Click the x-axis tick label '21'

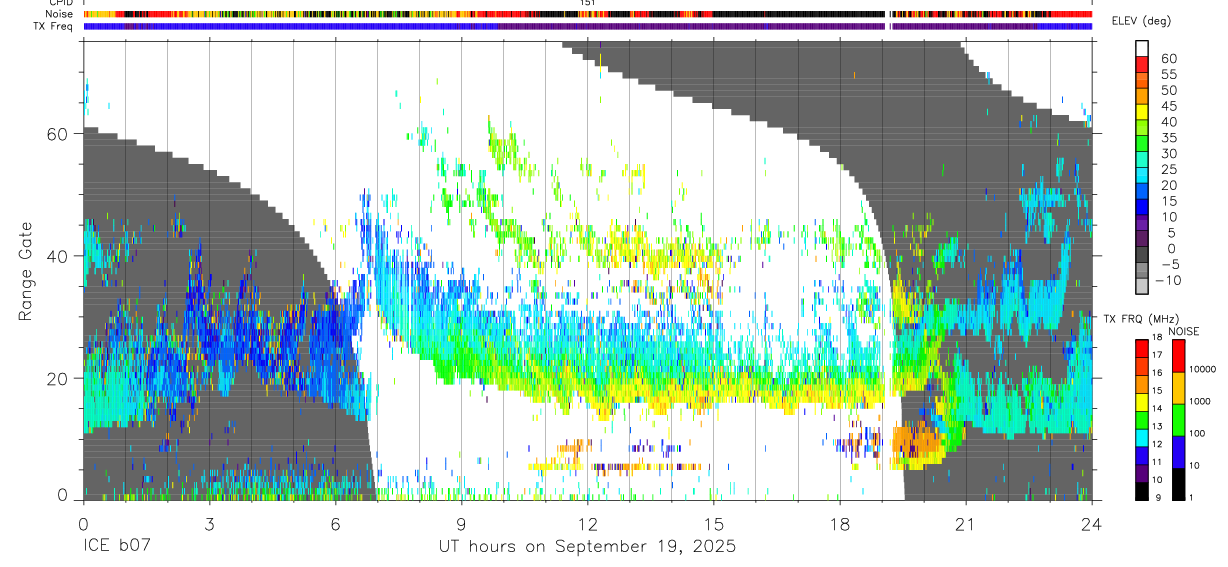click(965, 523)
